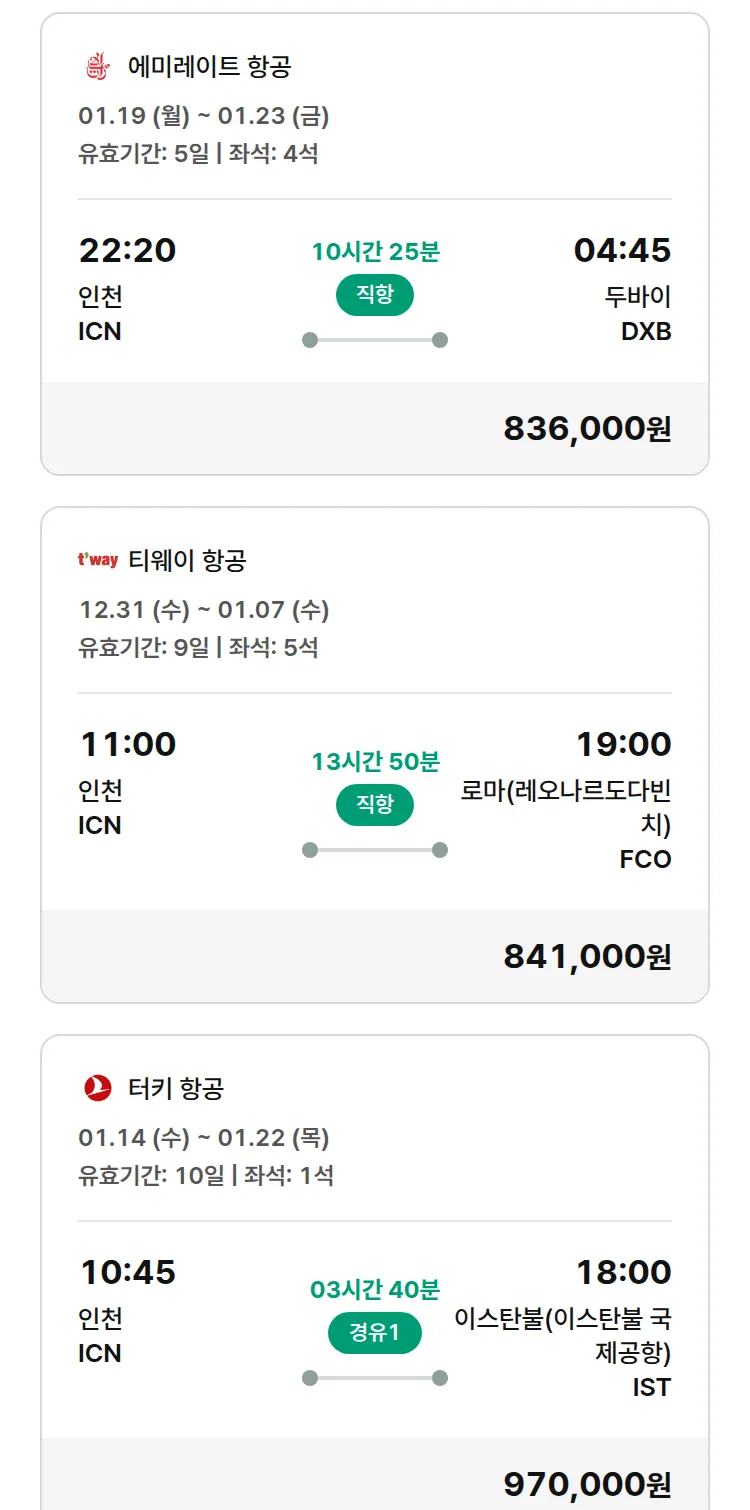Screen dimensions: 750x1510
Task: Open the 티웨이 항공 flight card title
Action: [x=187, y=560]
